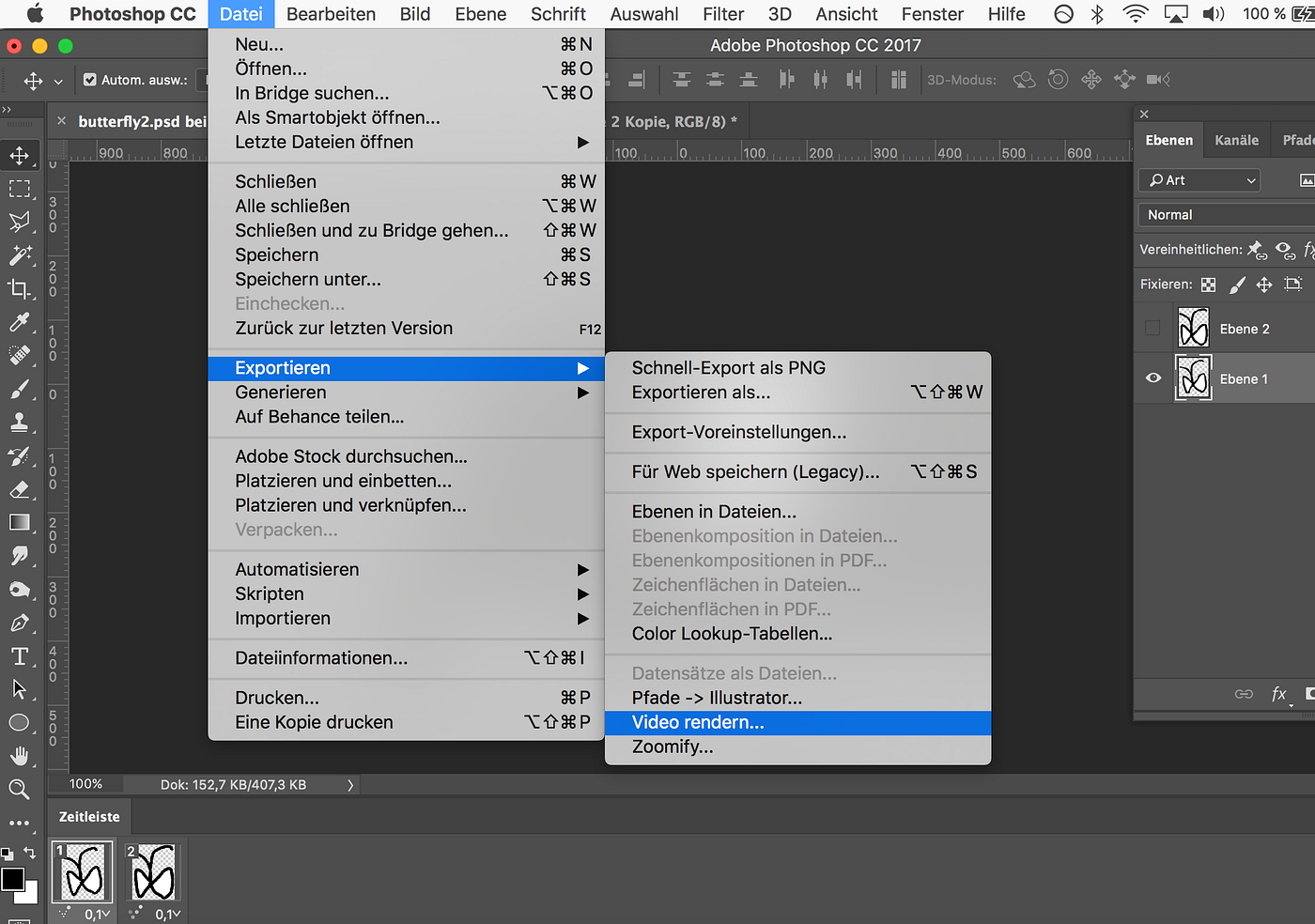Image resolution: width=1315 pixels, height=924 pixels.
Task: Click the fx icon in the Layers panel
Action: tap(1279, 694)
